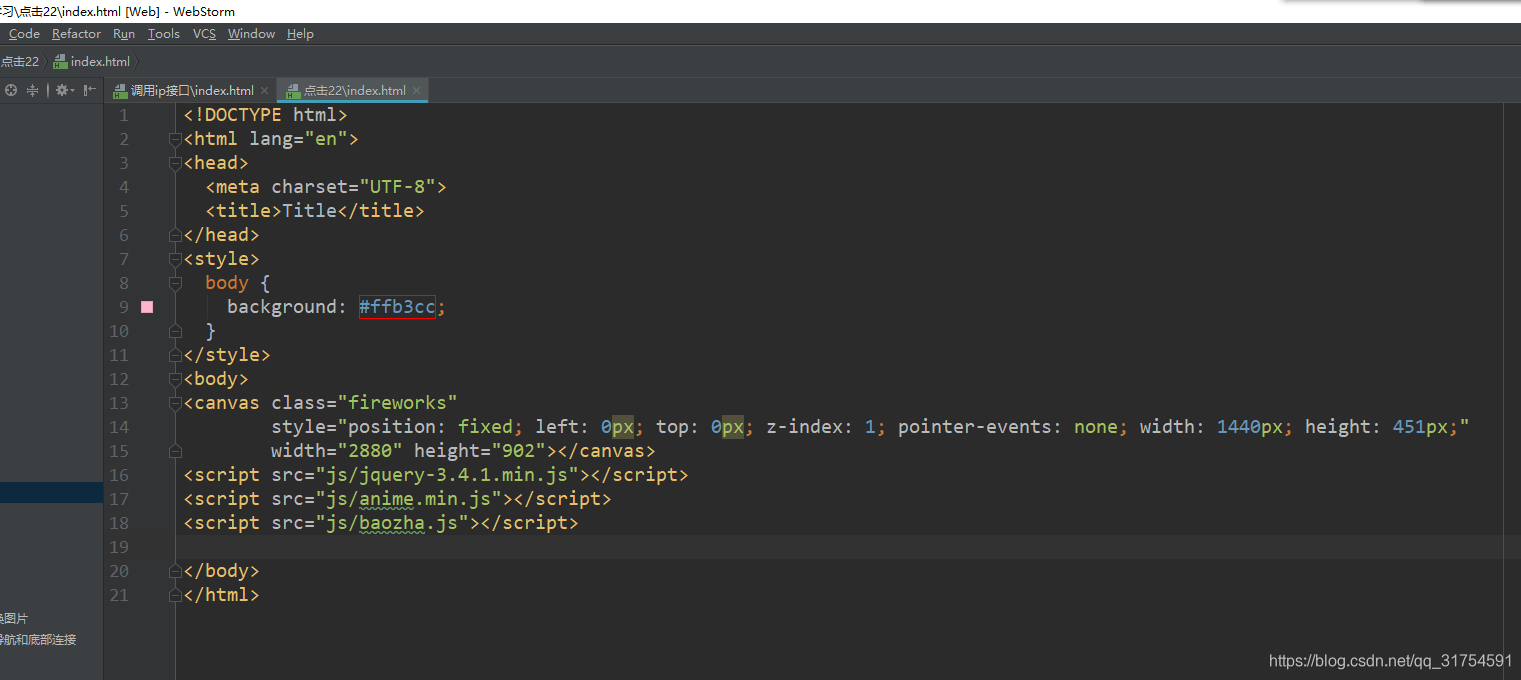This screenshot has width=1521, height=680.
Task: Click the pointer-events: none declaration
Action: tap(1013, 427)
